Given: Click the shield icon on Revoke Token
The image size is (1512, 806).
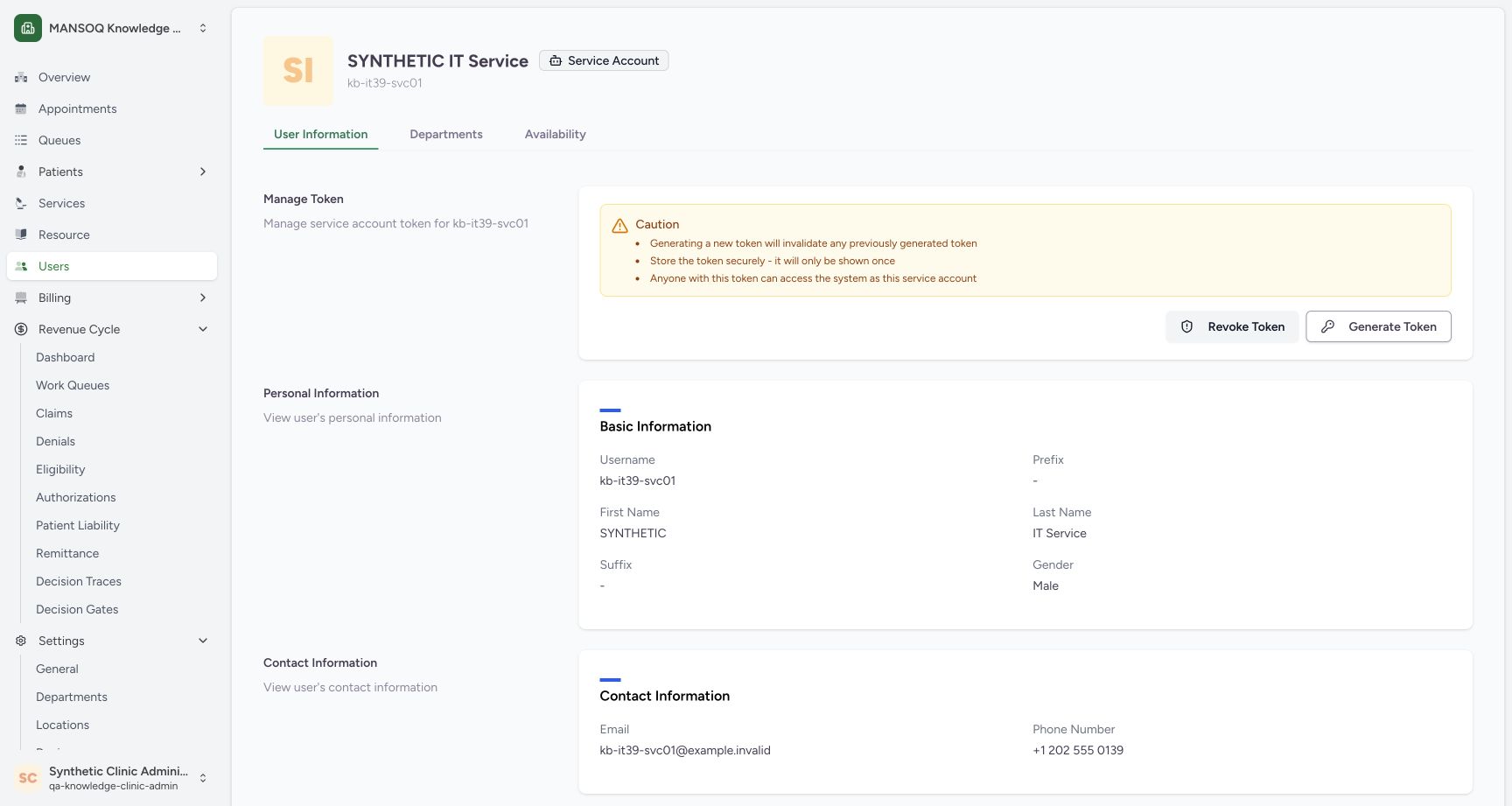Looking at the screenshot, I should click(x=1187, y=326).
